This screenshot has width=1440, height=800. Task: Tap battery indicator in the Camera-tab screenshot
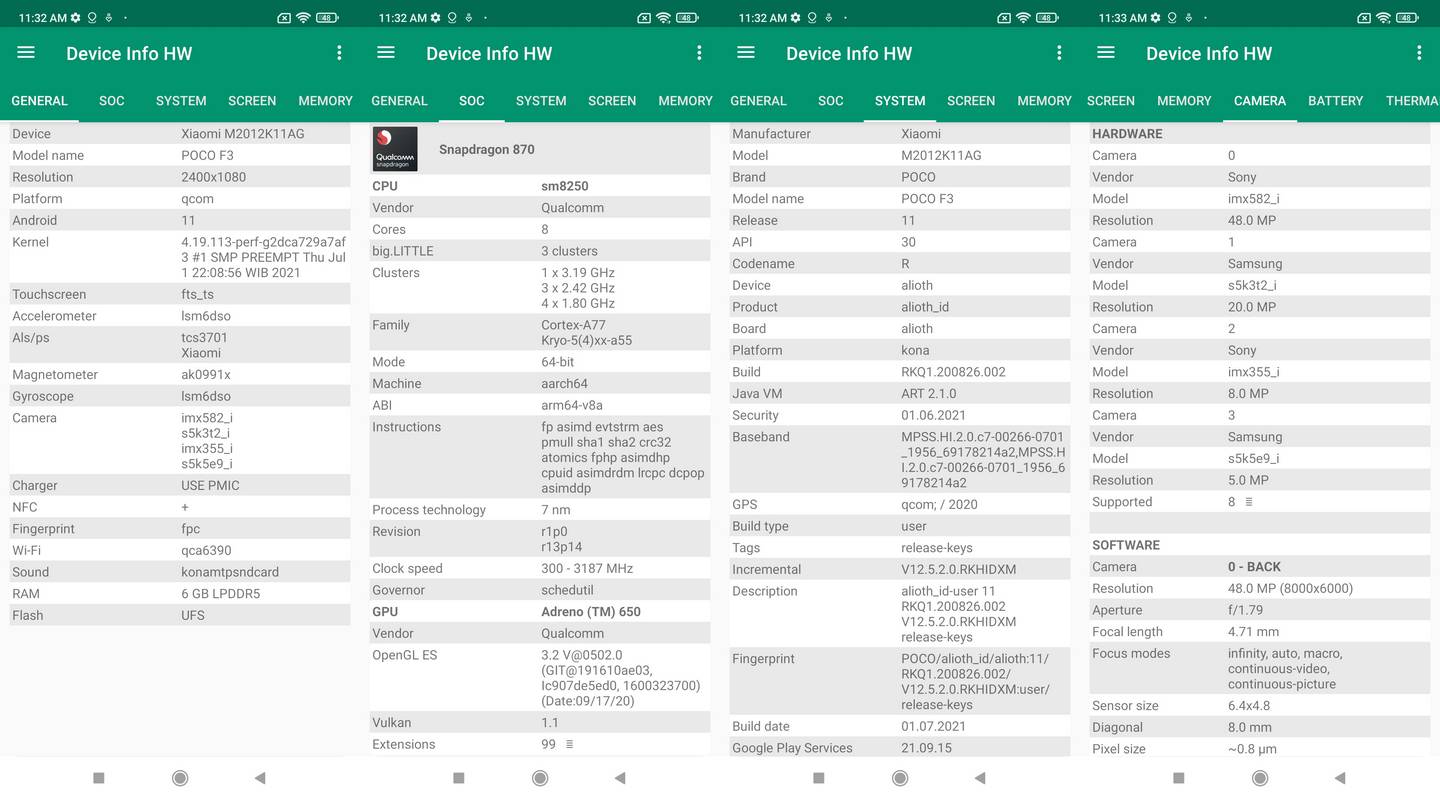click(1407, 18)
